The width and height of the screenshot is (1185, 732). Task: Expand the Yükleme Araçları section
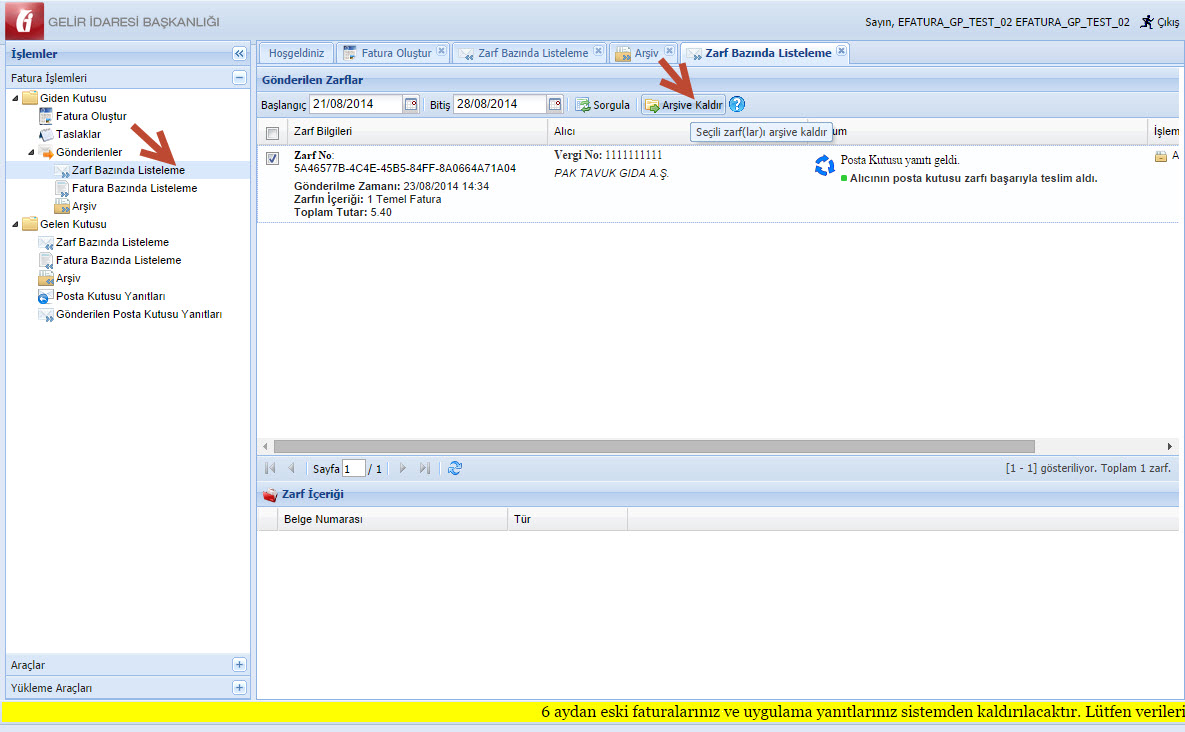[x=239, y=688]
